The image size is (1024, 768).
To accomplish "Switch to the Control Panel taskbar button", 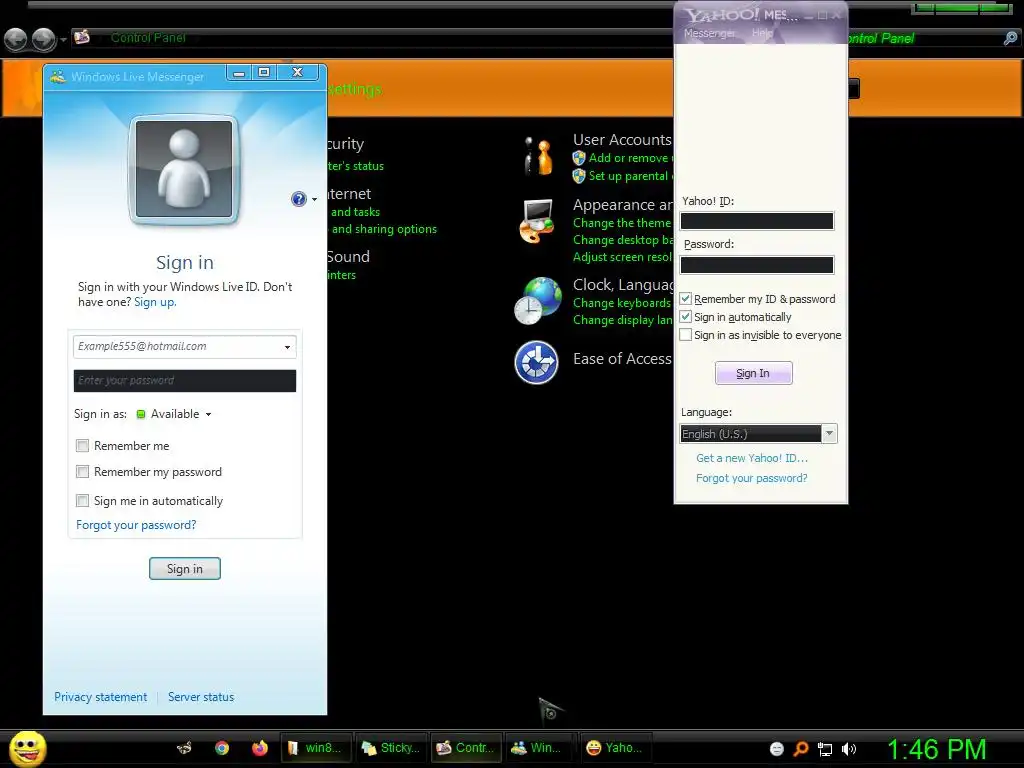I will click(x=466, y=748).
